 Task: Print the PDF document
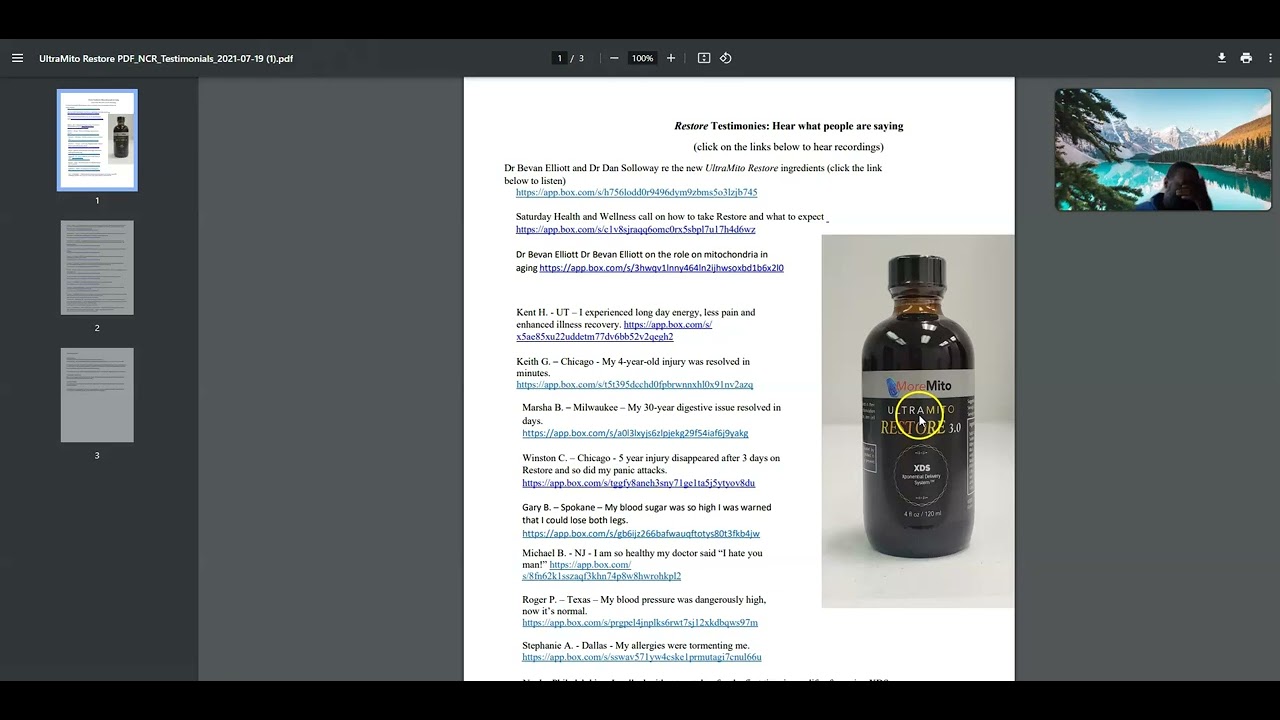click(x=1246, y=58)
